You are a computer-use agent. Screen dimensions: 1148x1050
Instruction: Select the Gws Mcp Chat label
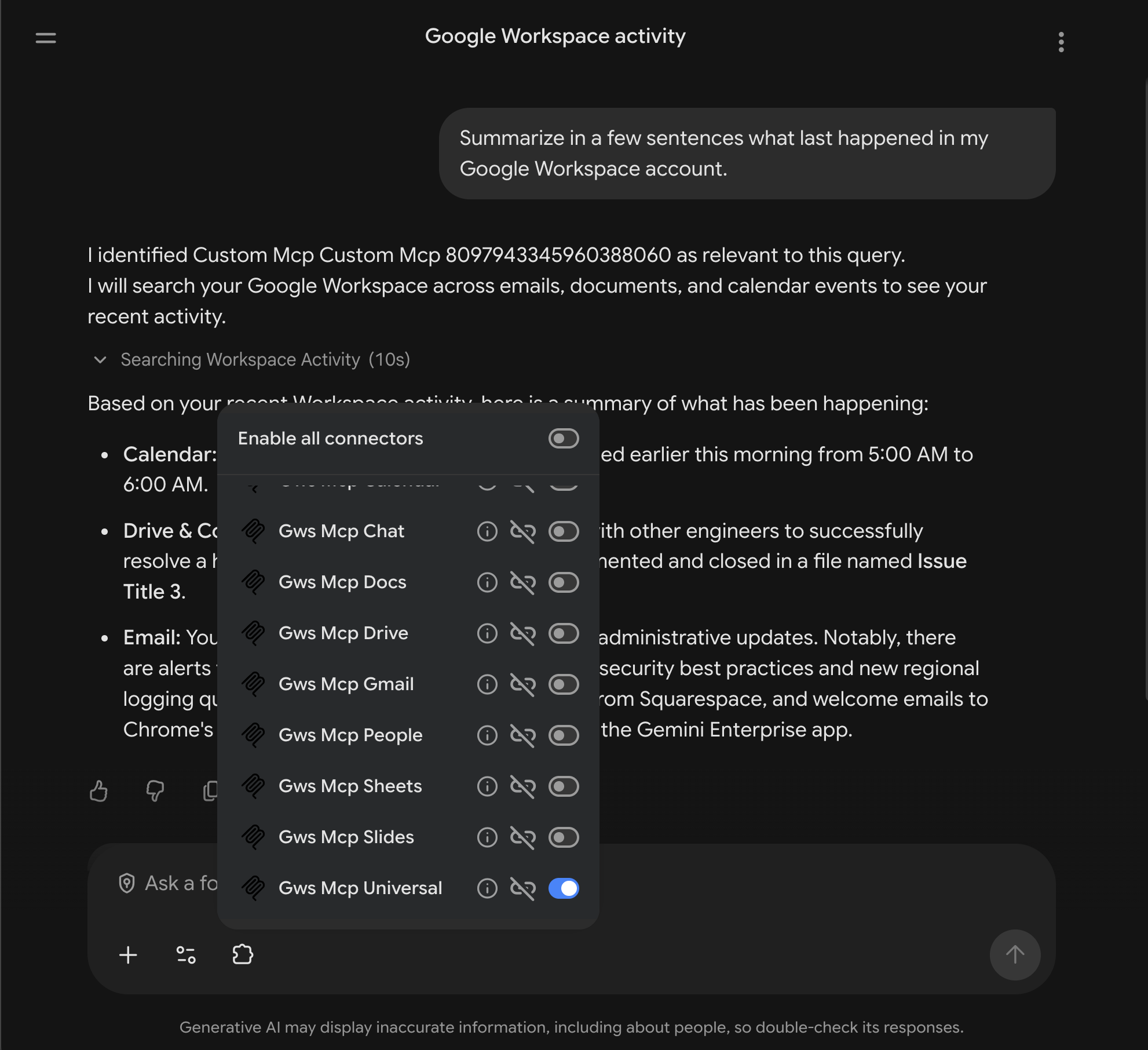[x=341, y=531]
